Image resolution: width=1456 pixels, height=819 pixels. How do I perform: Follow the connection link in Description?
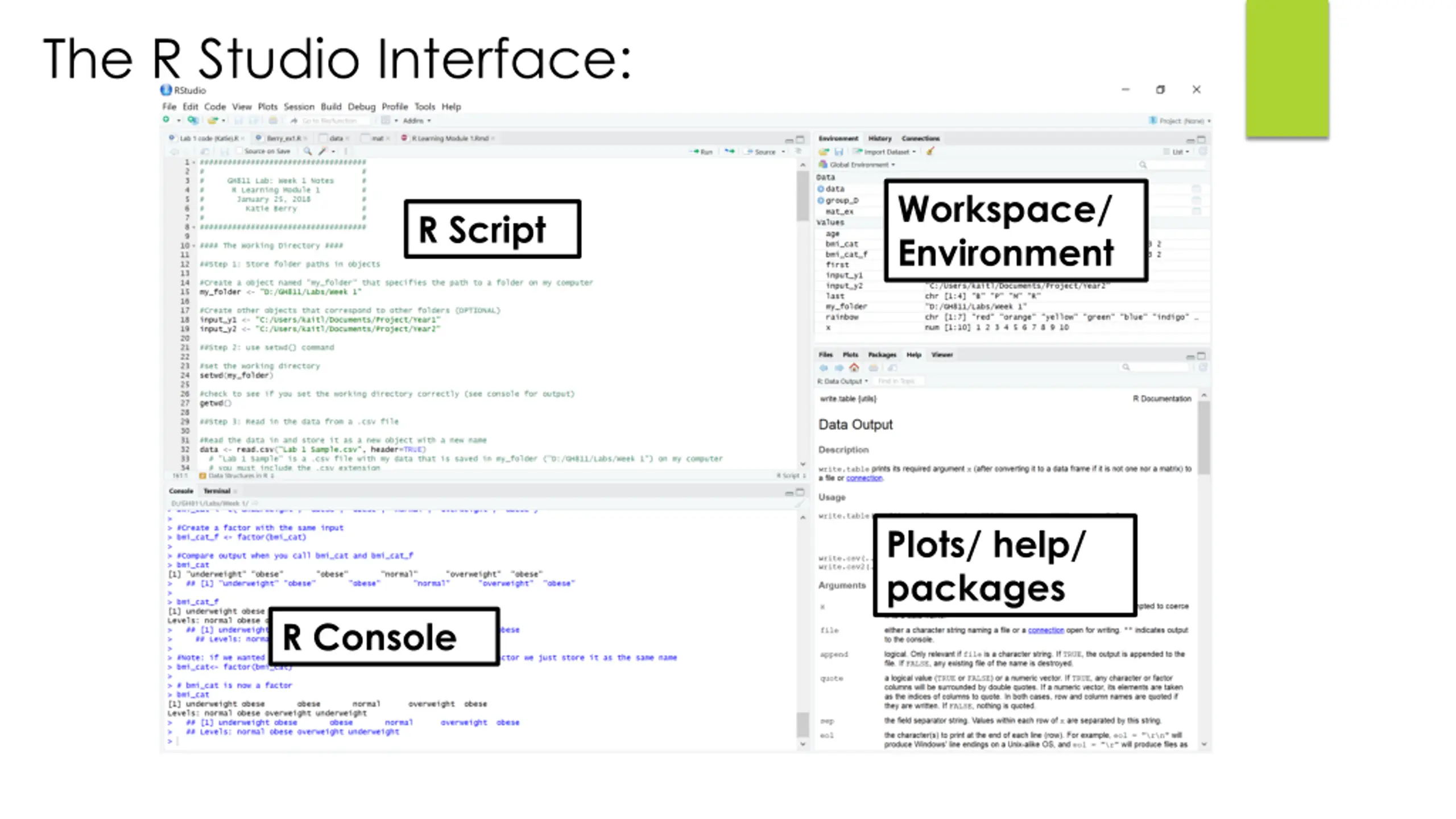864,478
